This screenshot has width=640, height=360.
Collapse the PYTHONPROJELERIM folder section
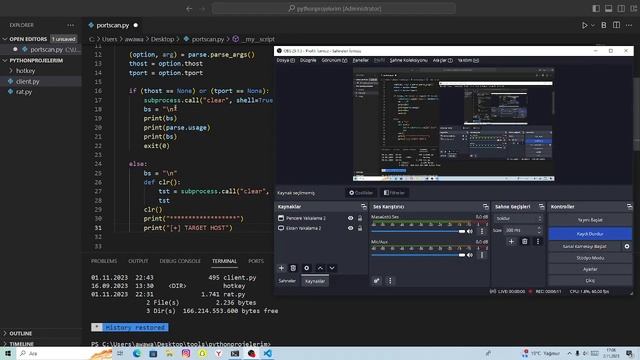click(40, 60)
